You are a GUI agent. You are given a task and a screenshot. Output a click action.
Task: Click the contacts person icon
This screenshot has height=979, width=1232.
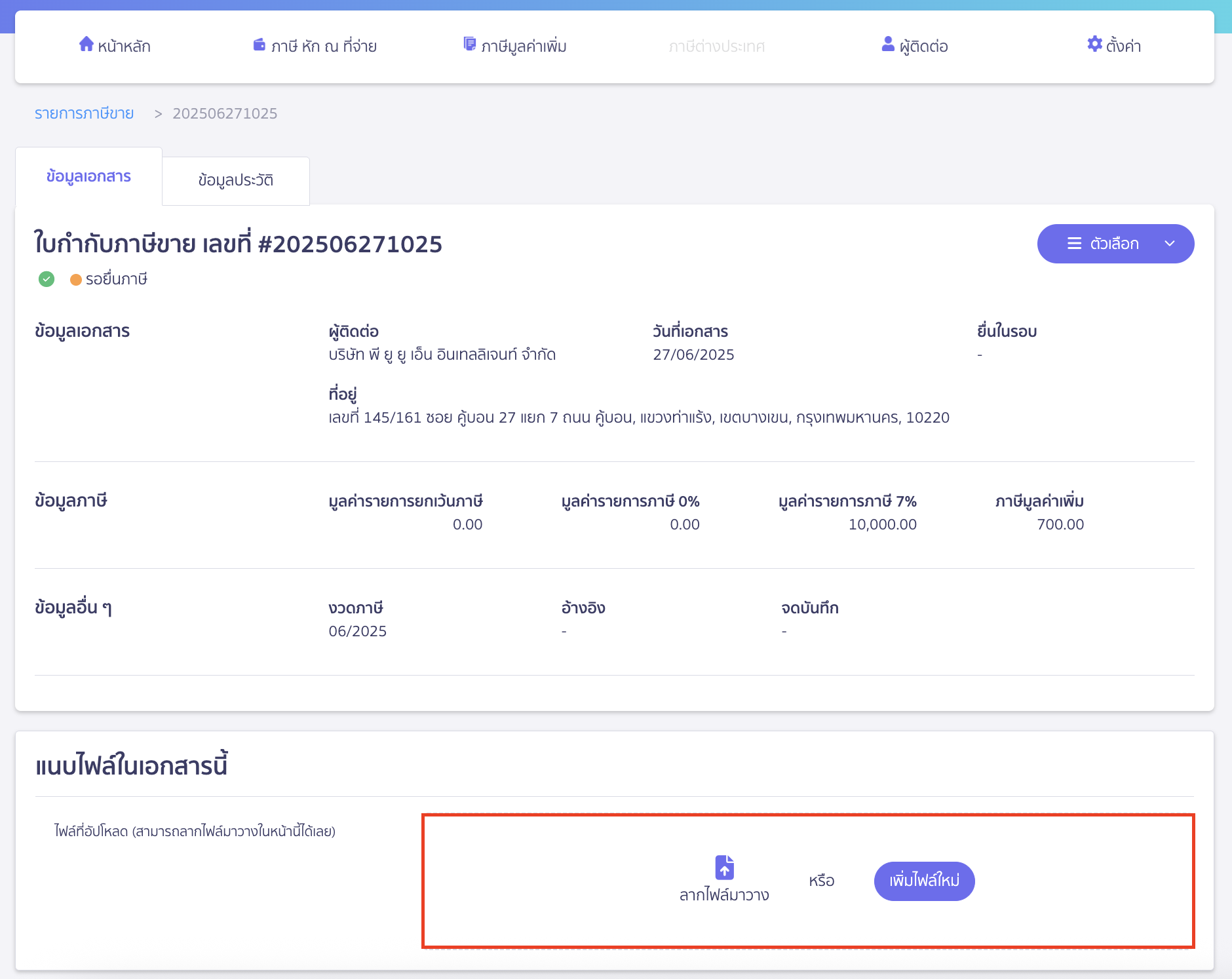coord(888,44)
